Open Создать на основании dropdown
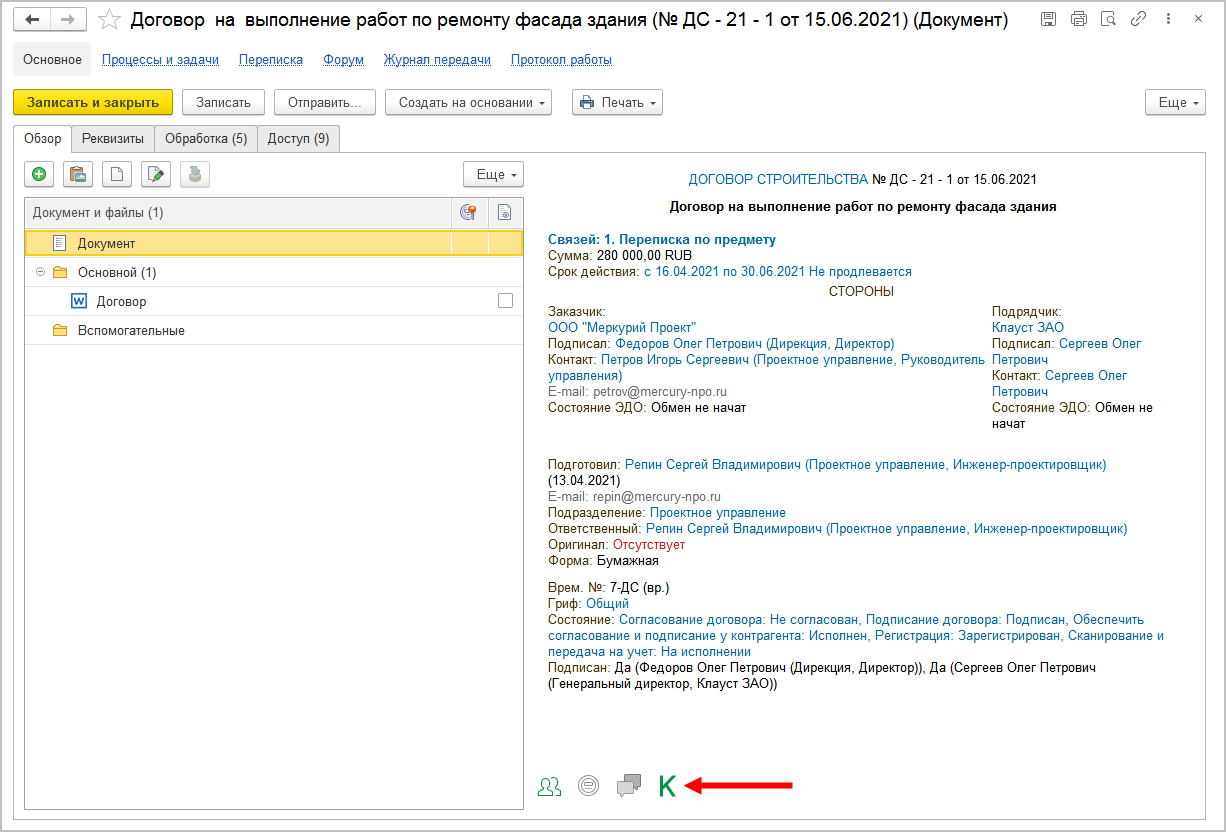1226x832 pixels. coord(468,103)
